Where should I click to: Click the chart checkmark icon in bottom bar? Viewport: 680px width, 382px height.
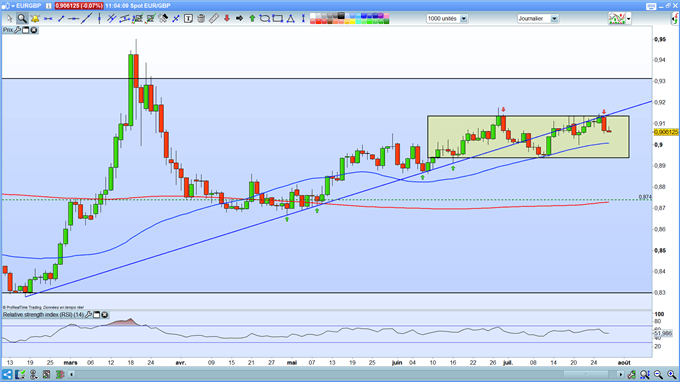click(20, 374)
